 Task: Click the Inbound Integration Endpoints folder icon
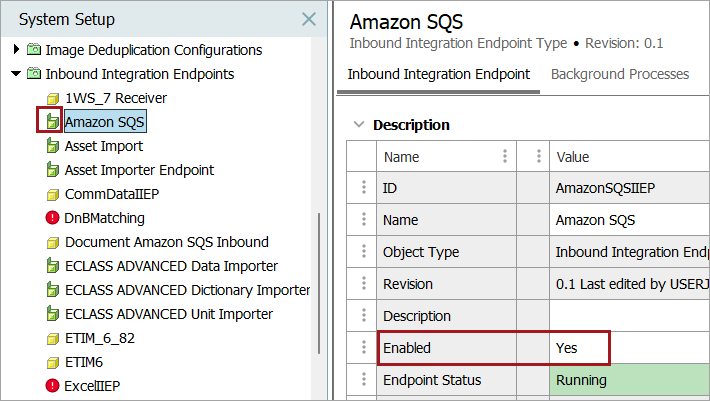(x=34, y=74)
